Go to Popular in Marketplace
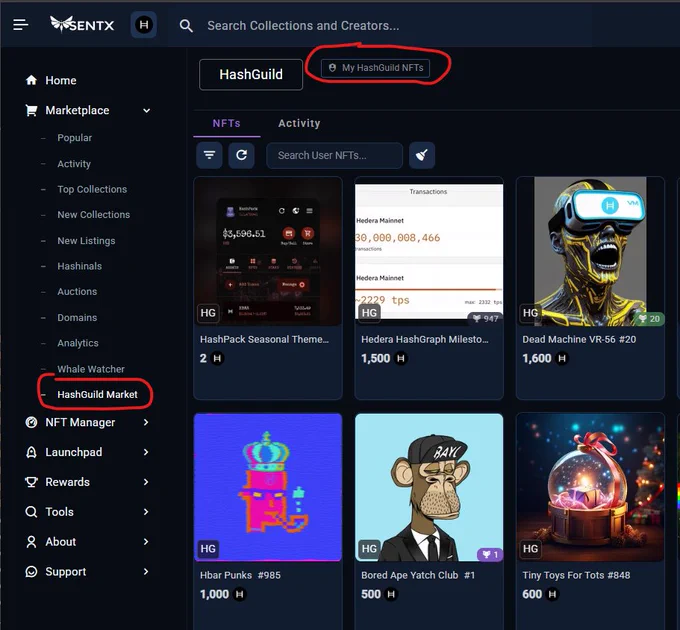Screen dimensions: 680x630 click(x=75, y=138)
